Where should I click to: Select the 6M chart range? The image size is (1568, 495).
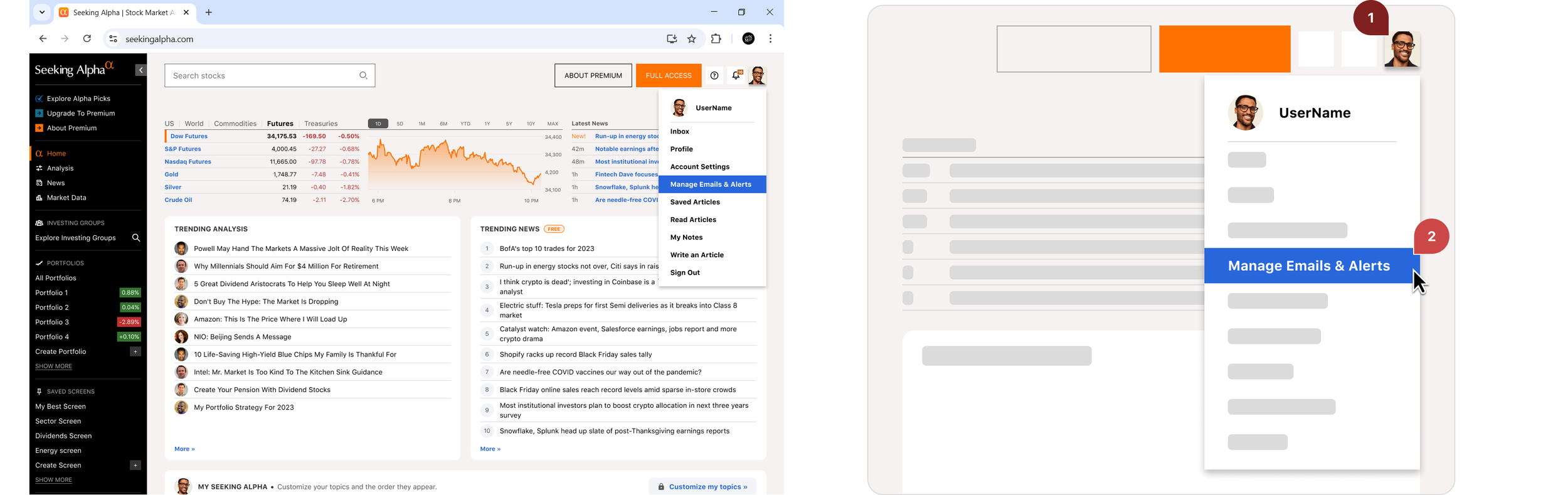point(443,124)
